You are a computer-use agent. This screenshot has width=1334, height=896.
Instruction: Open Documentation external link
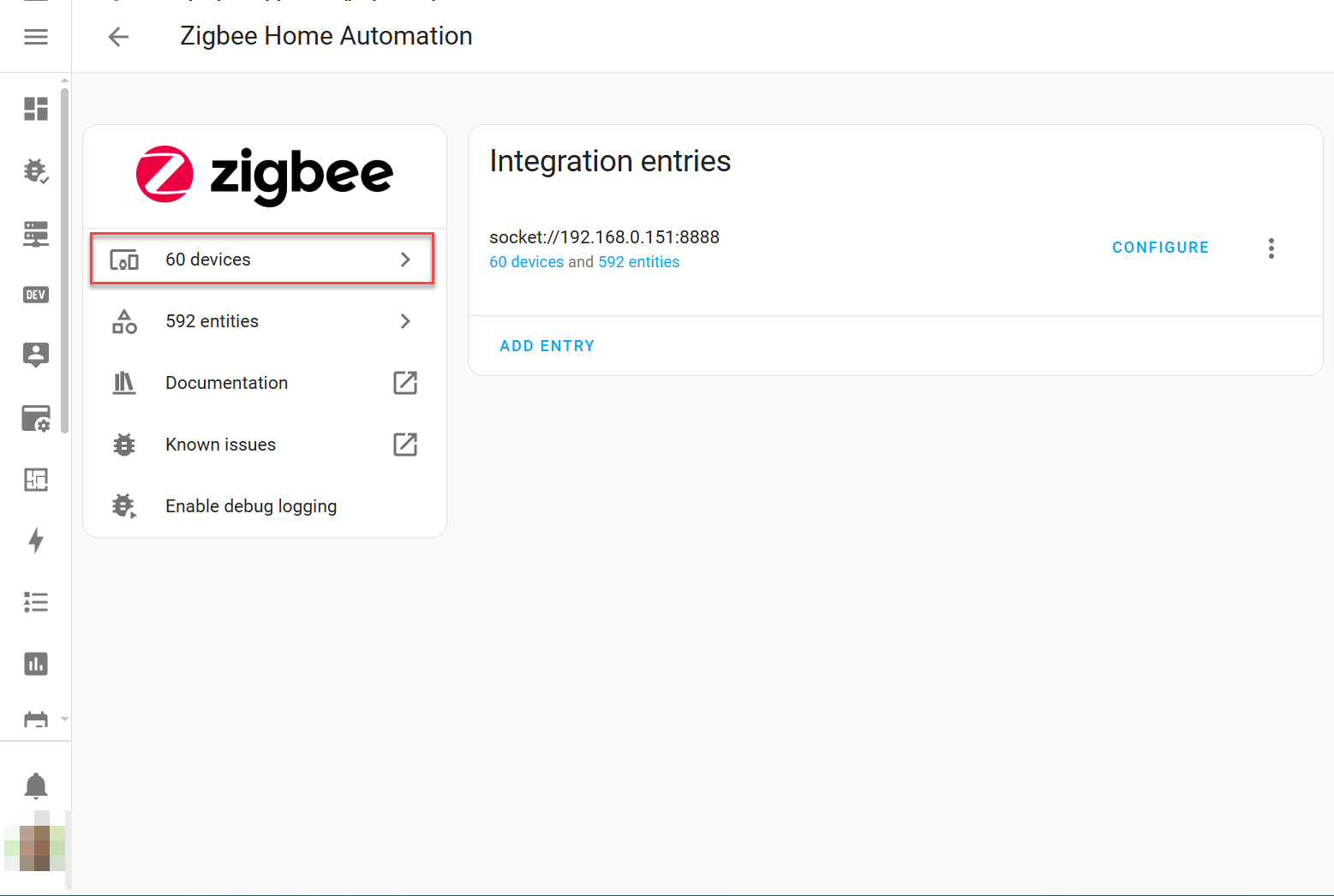pyautogui.click(x=404, y=383)
